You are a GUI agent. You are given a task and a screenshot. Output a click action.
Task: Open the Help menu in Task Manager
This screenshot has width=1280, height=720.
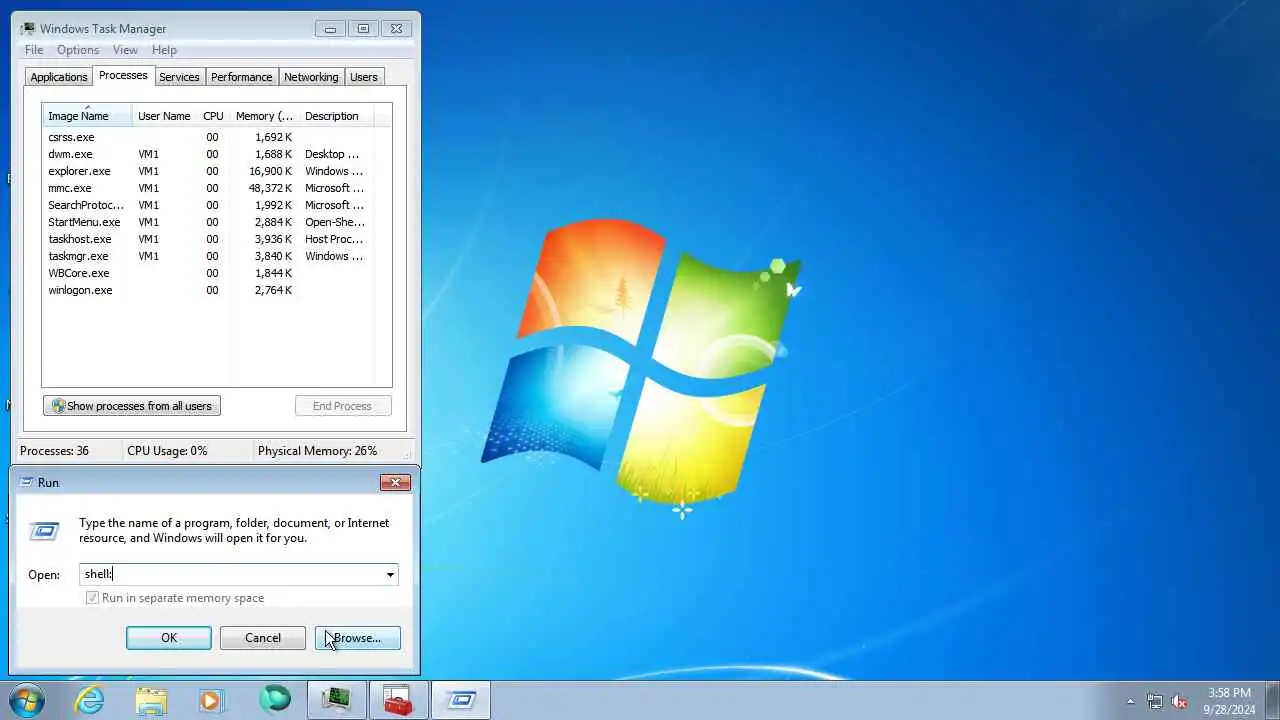click(x=164, y=50)
